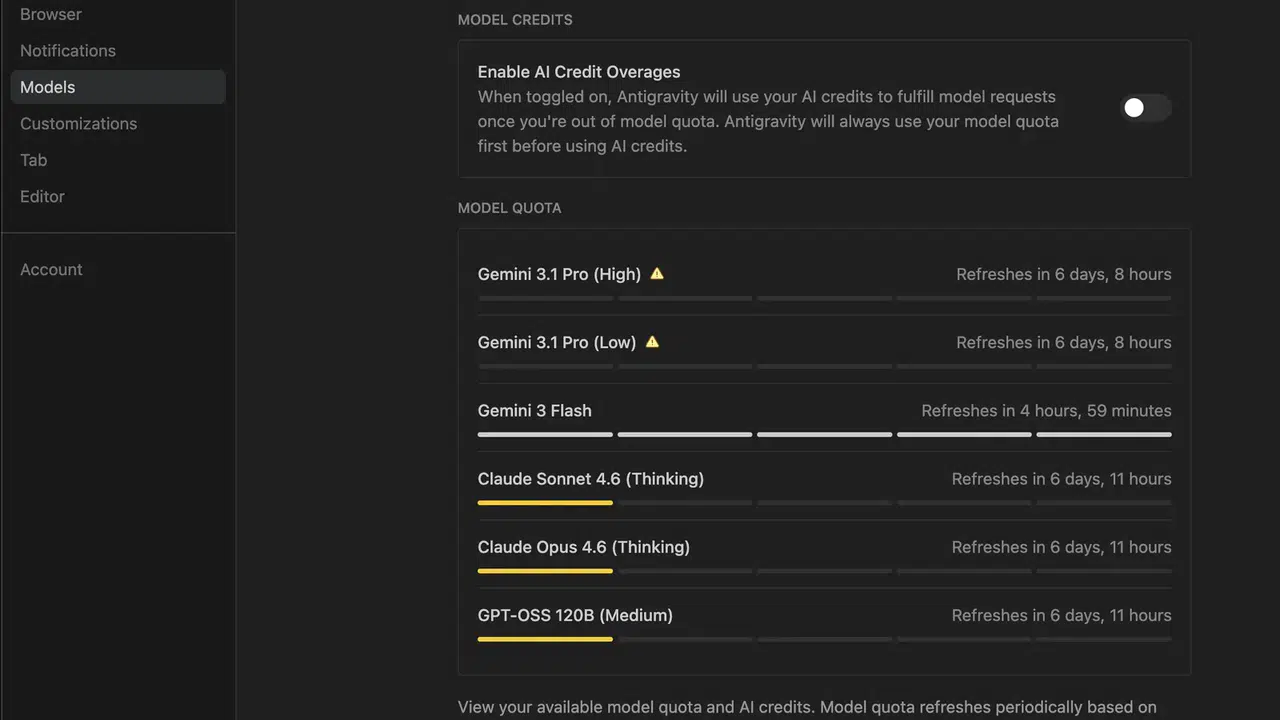Viewport: 1280px width, 720px height.
Task: Click the Claude Opus 4.6 (Thinking) quota bar
Action: [x=824, y=570]
